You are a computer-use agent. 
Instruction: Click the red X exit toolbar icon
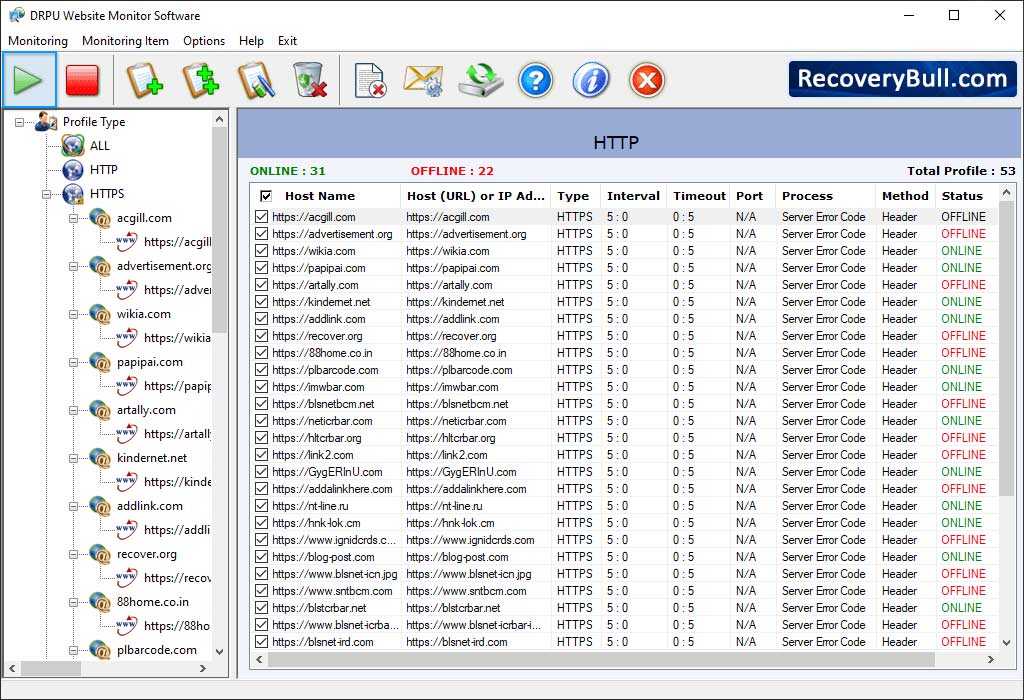(647, 80)
